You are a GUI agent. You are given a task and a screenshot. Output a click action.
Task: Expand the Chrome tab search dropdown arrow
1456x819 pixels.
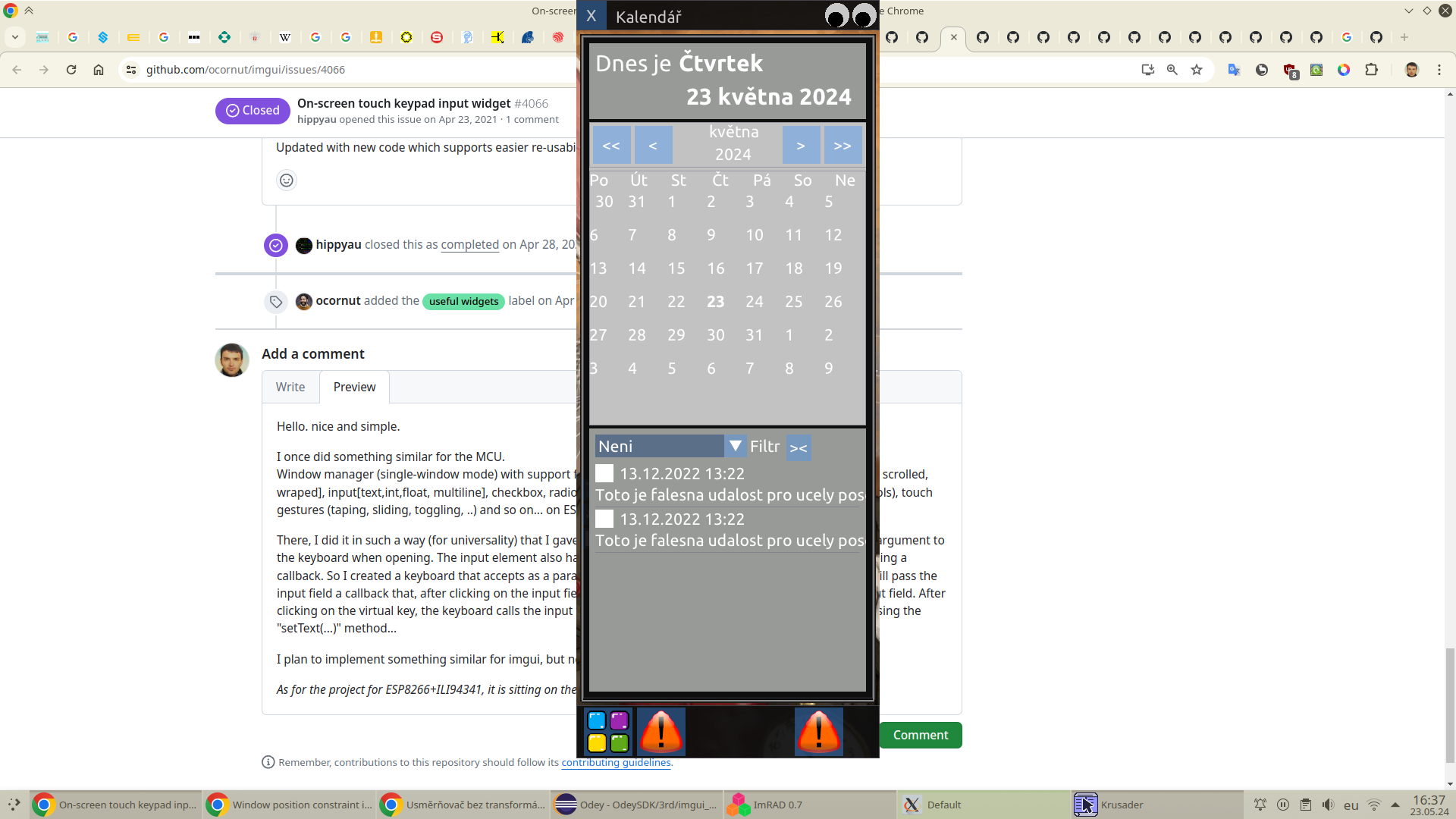tap(15, 37)
